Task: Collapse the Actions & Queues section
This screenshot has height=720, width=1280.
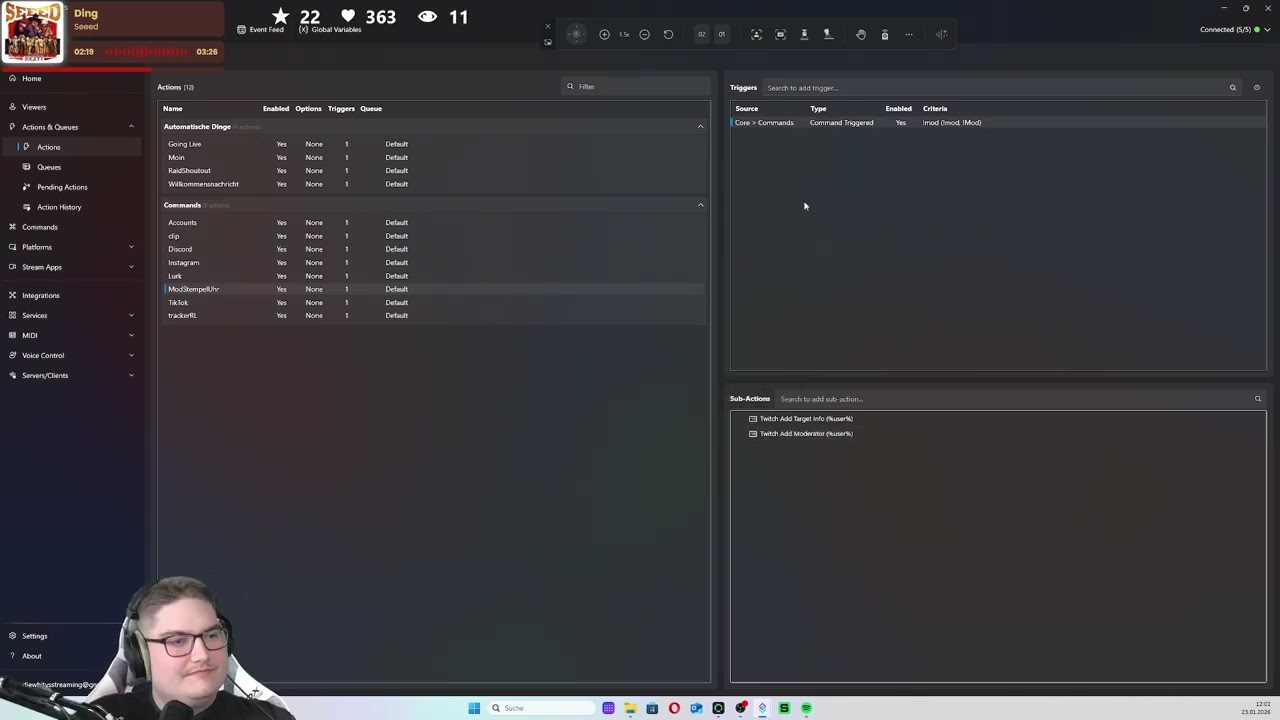Action: 131,127
